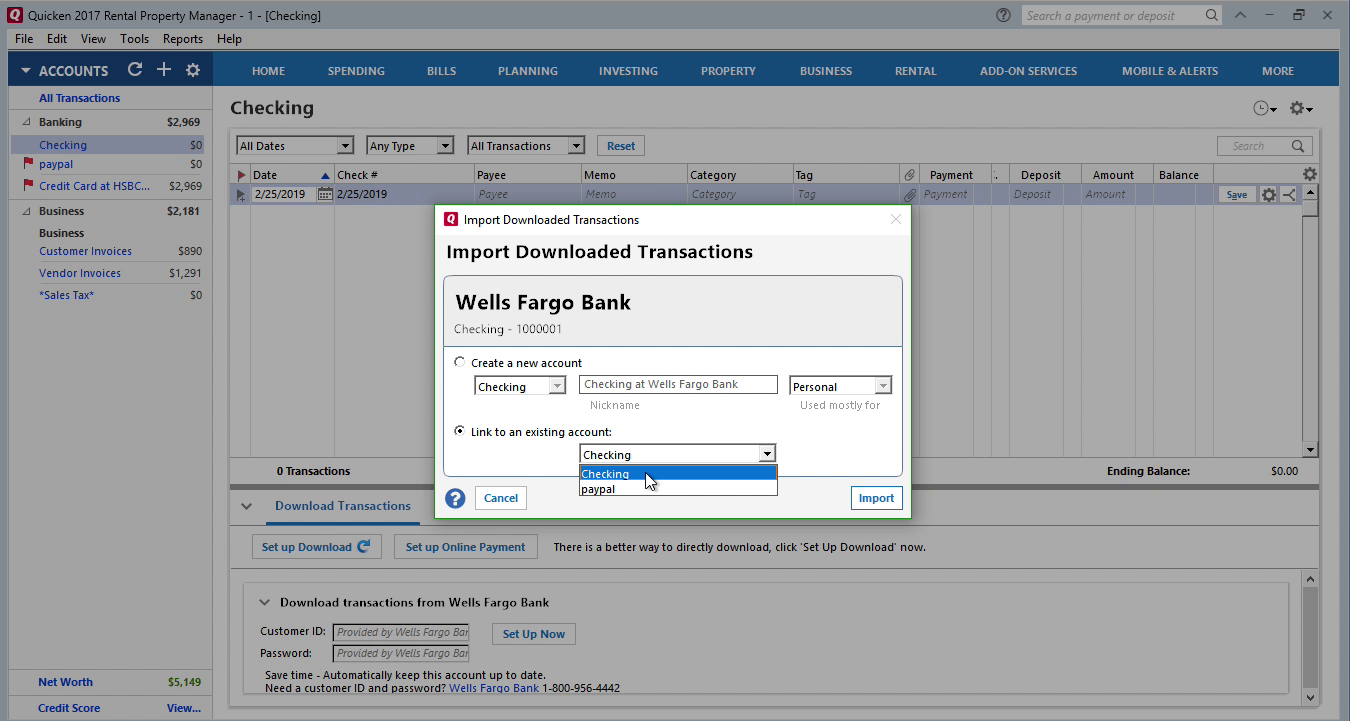
Task: Refresh accounts using the update icon
Action: [x=134, y=70]
